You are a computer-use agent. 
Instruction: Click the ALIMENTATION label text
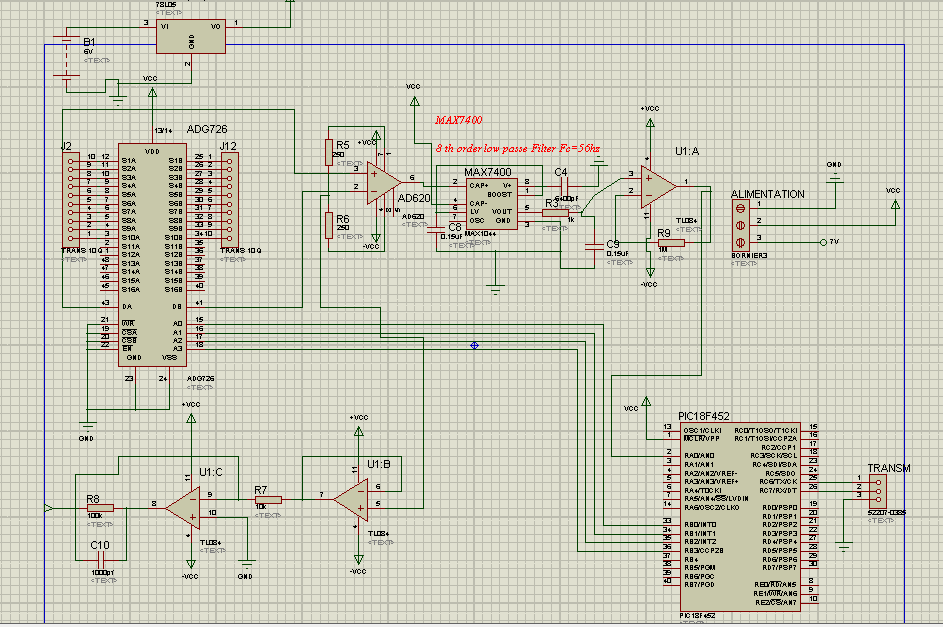[767, 194]
